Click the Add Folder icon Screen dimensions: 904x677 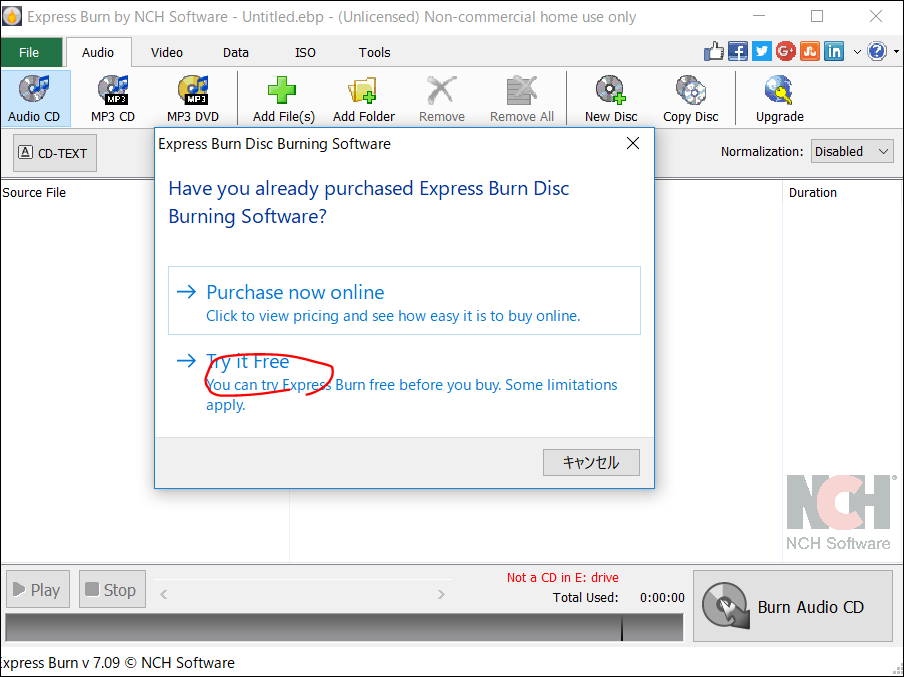pos(363,91)
